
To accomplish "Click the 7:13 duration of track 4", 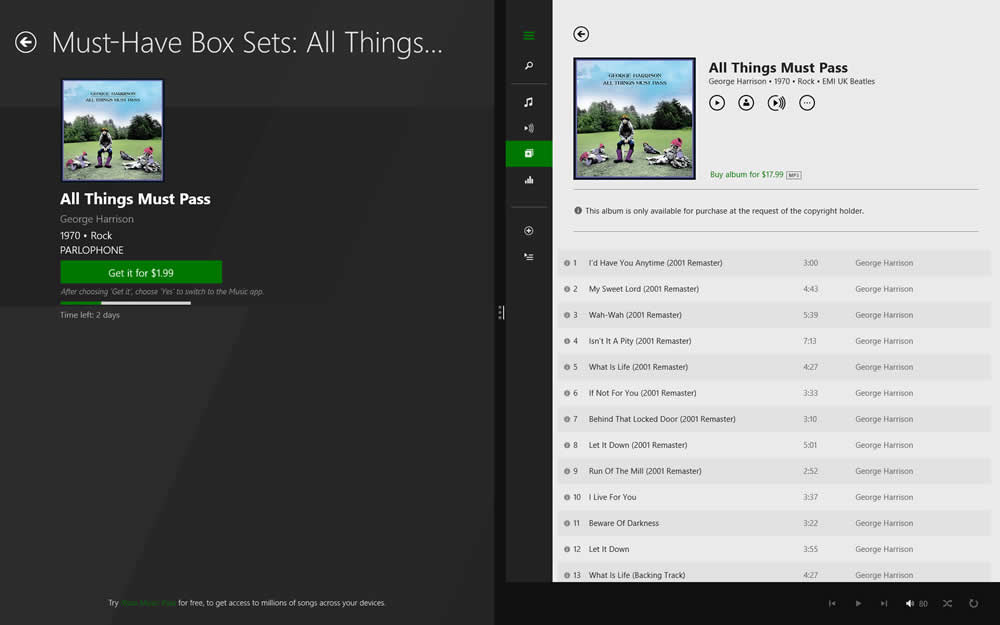I will [x=810, y=341].
